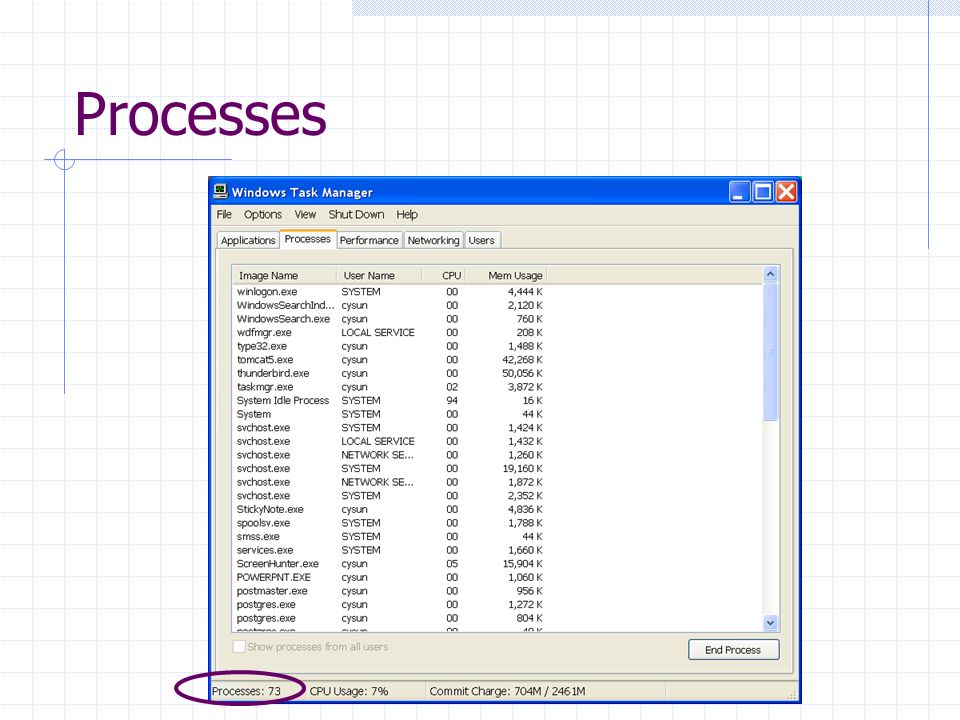This screenshot has height=720, width=960.
Task: Click the Processes: 73 status entry
Action: point(246,691)
